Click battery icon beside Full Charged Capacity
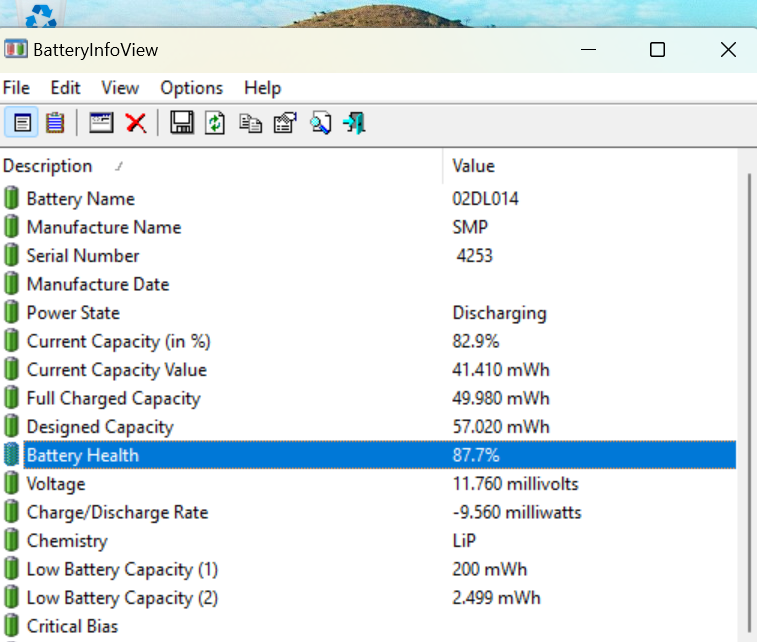The image size is (757, 642). tap(12, 398)
